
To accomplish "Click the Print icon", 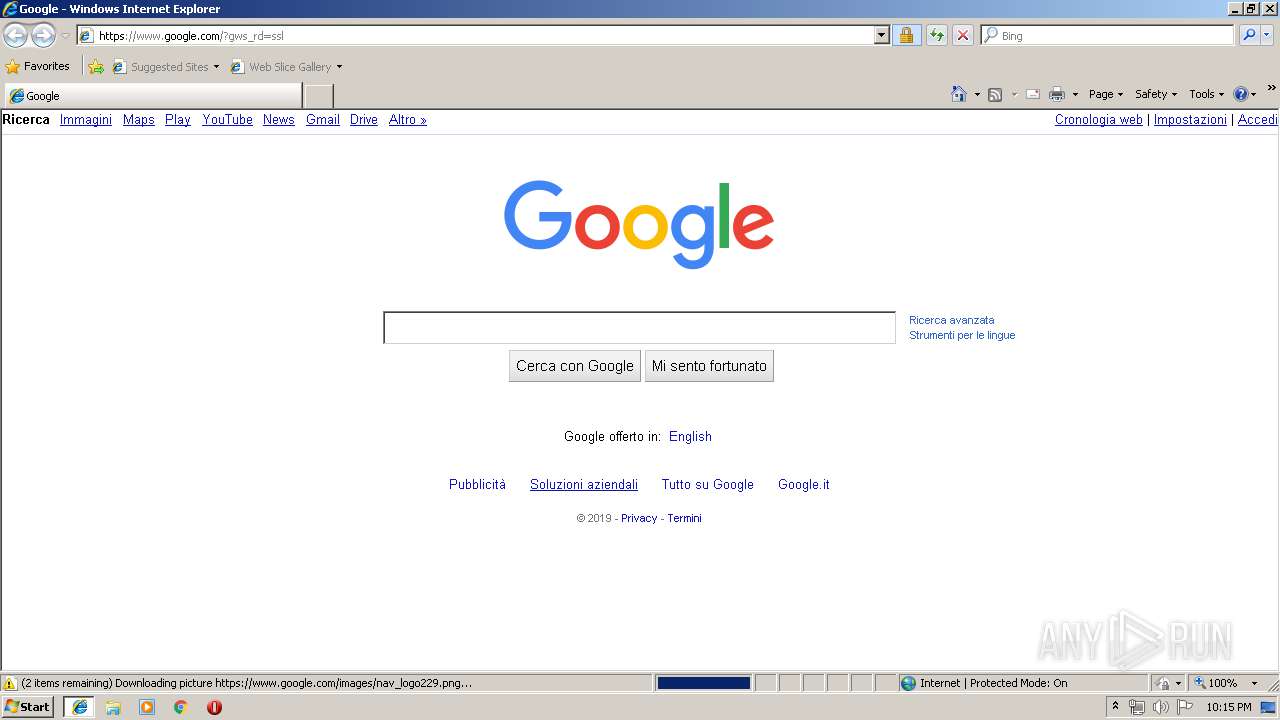I will coord(1057,94).
